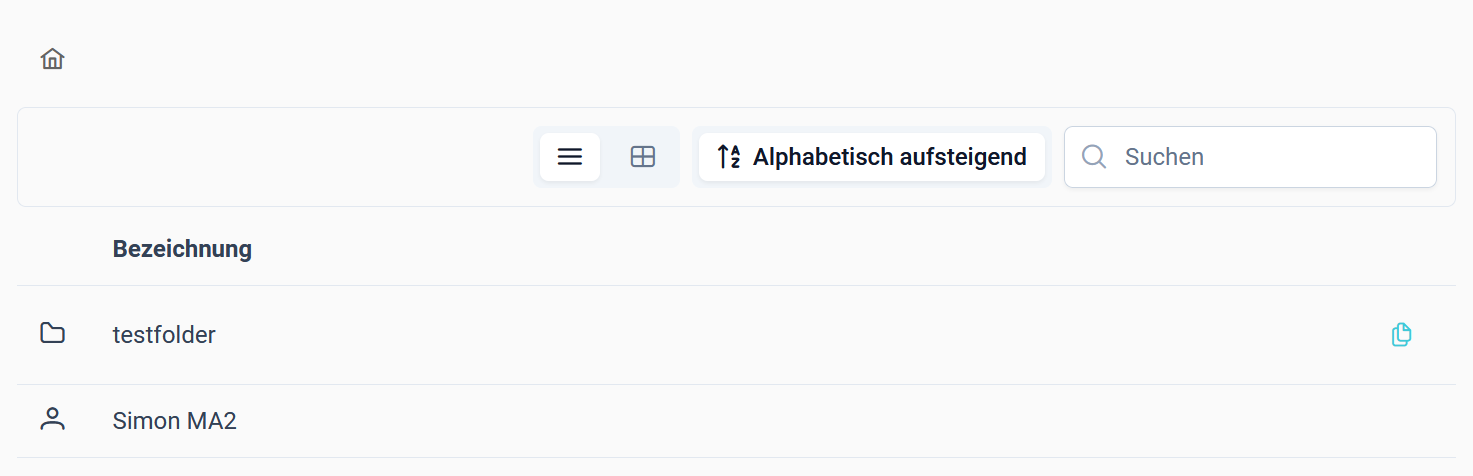Open the testfolder entry
Screen dimensions: 1473x476
pyautogui.click(x=164, y=335)
